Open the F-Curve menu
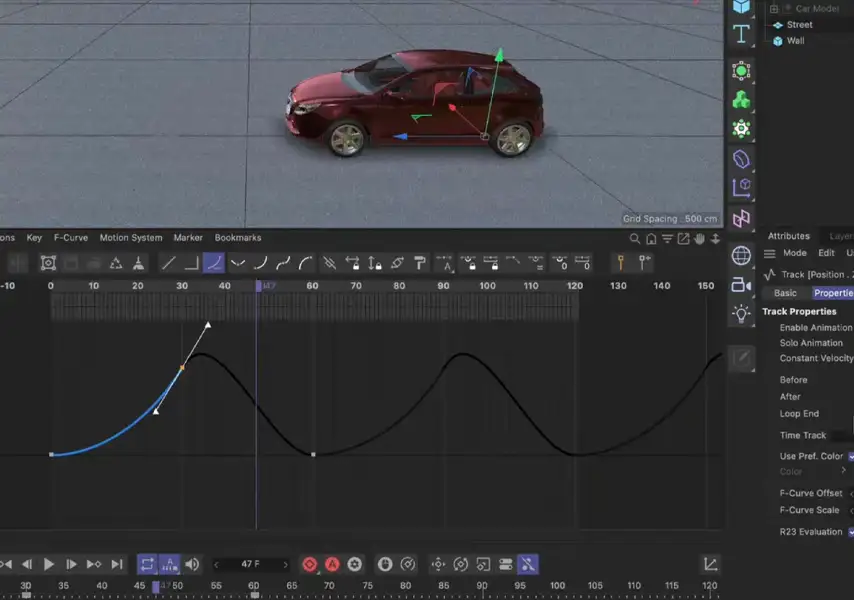The width and height of the screenshot is (854, 600). 69,237
